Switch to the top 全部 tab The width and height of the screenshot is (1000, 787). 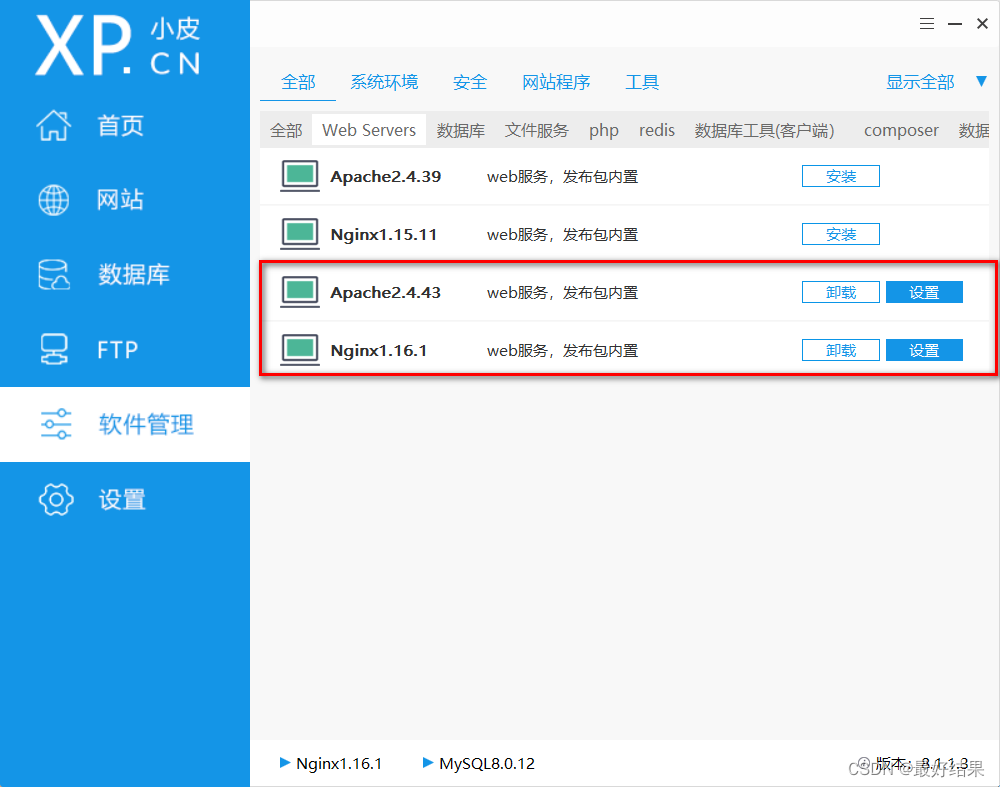click(x=298, y=82)
